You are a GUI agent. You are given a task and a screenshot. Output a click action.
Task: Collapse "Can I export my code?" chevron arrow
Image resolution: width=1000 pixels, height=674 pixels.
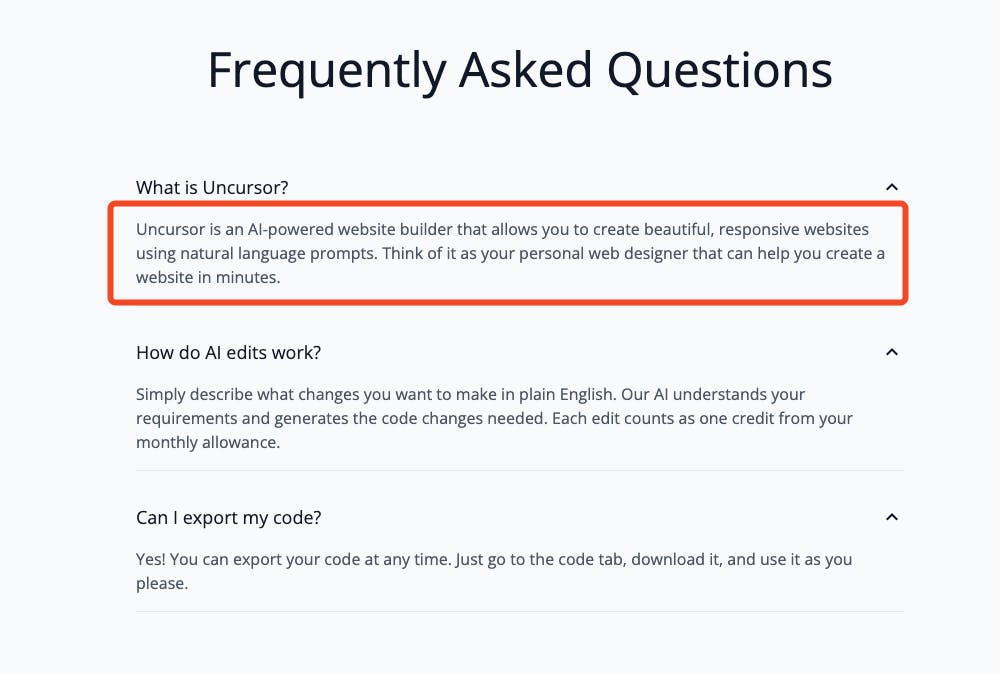(892, 517)
